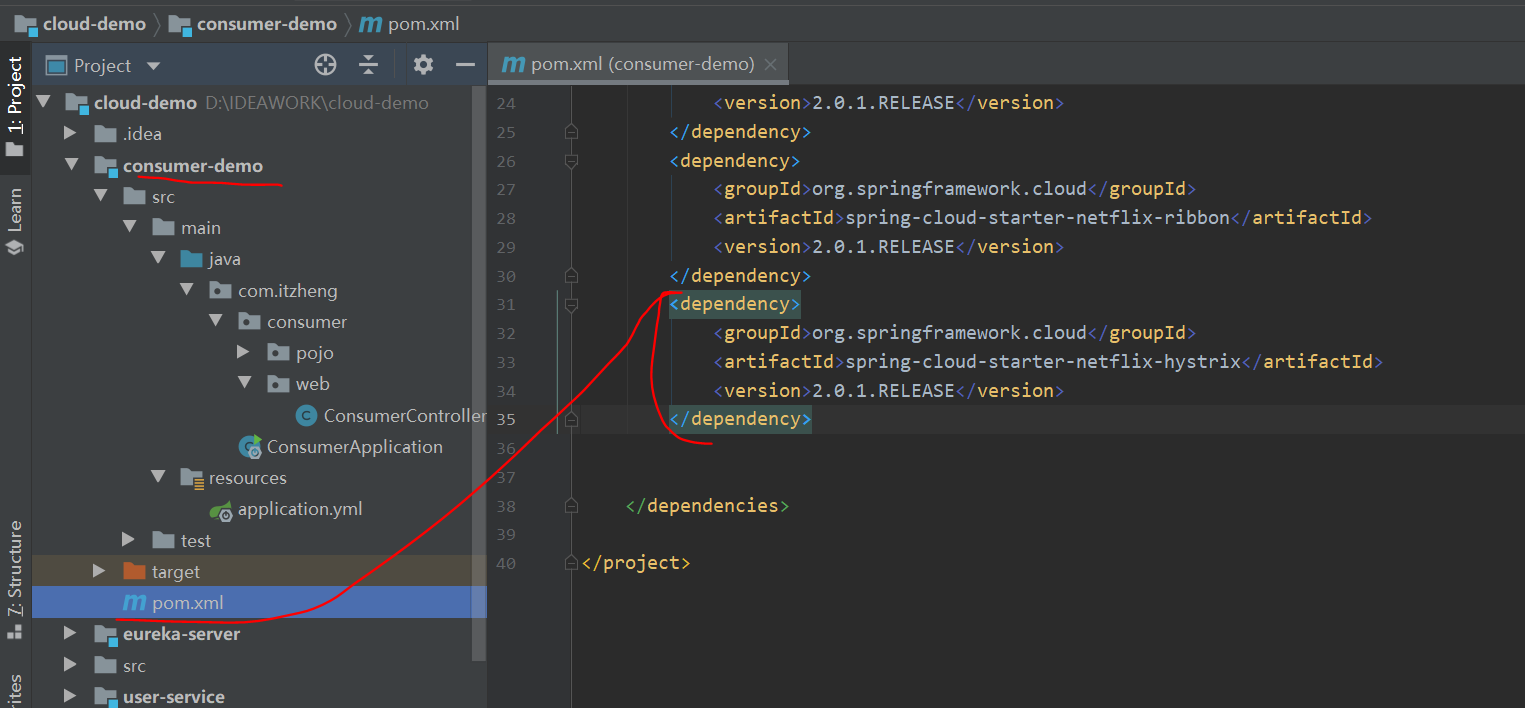The image size is (1525, 708).
Task: Click the Collapse All icon in Project panel
Action: point(369,65)
